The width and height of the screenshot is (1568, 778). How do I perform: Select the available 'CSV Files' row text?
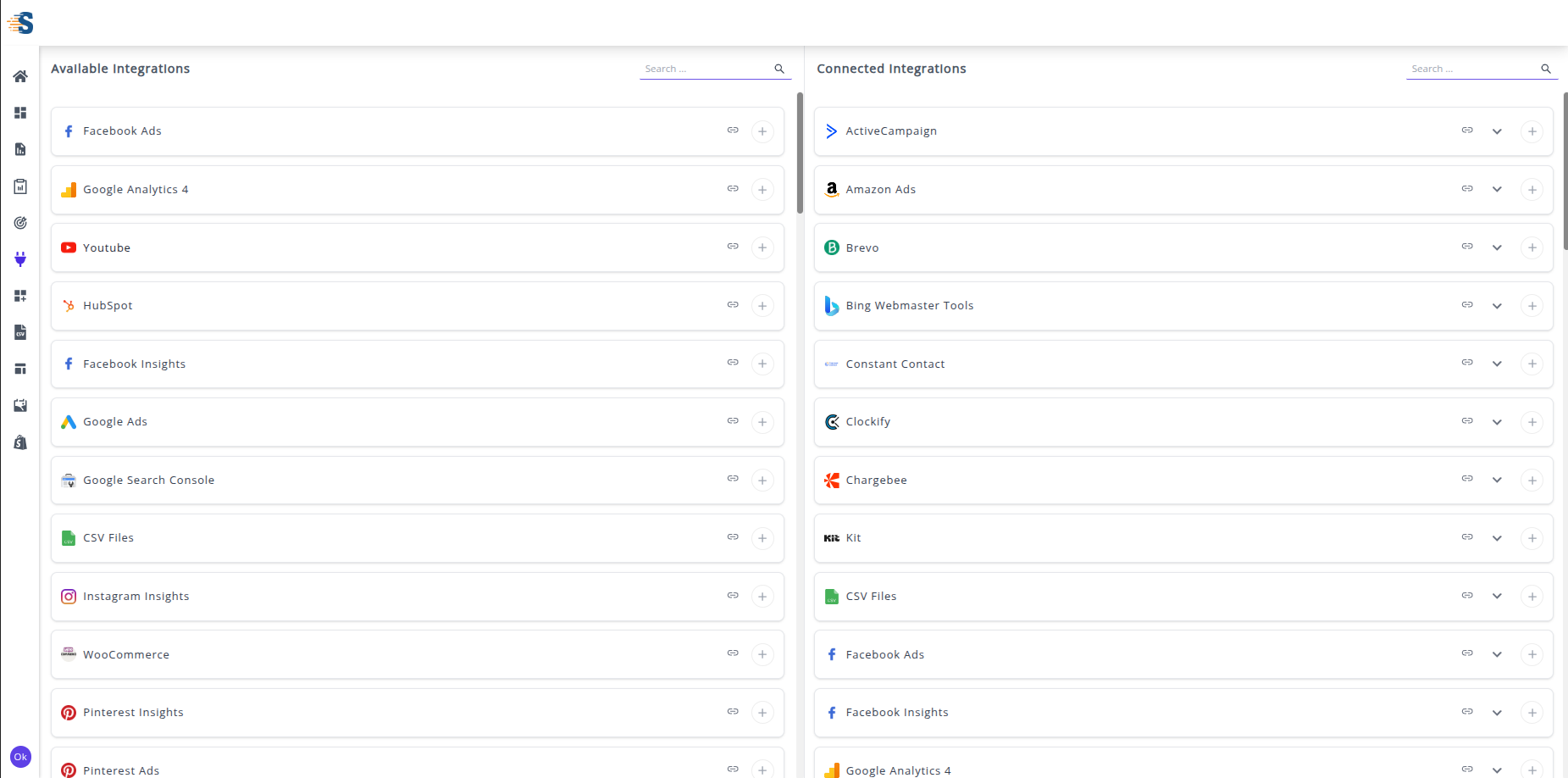pyautogui.click(x=108, y=538)
